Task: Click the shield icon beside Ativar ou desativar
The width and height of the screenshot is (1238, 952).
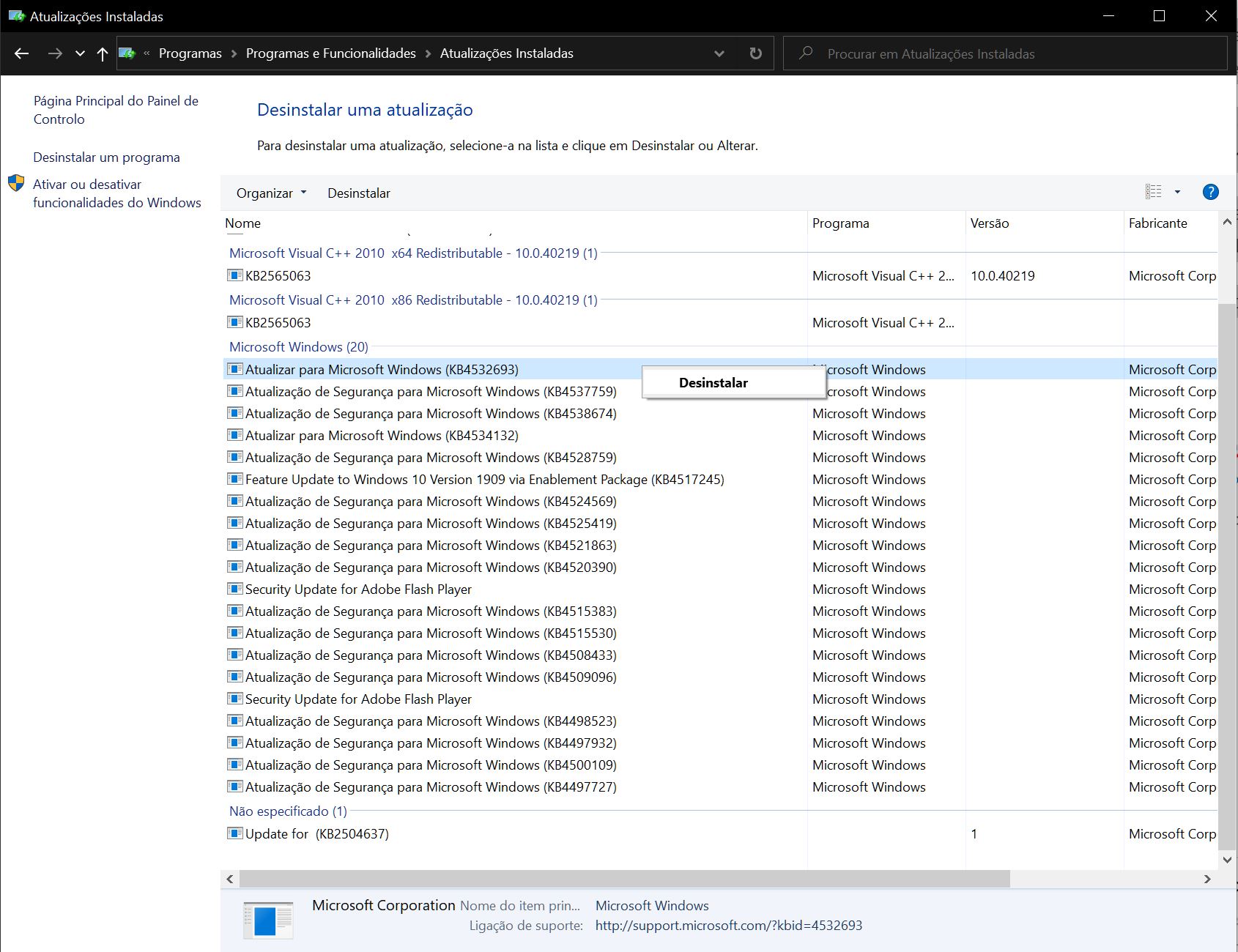Action: [x=16, y=184]
